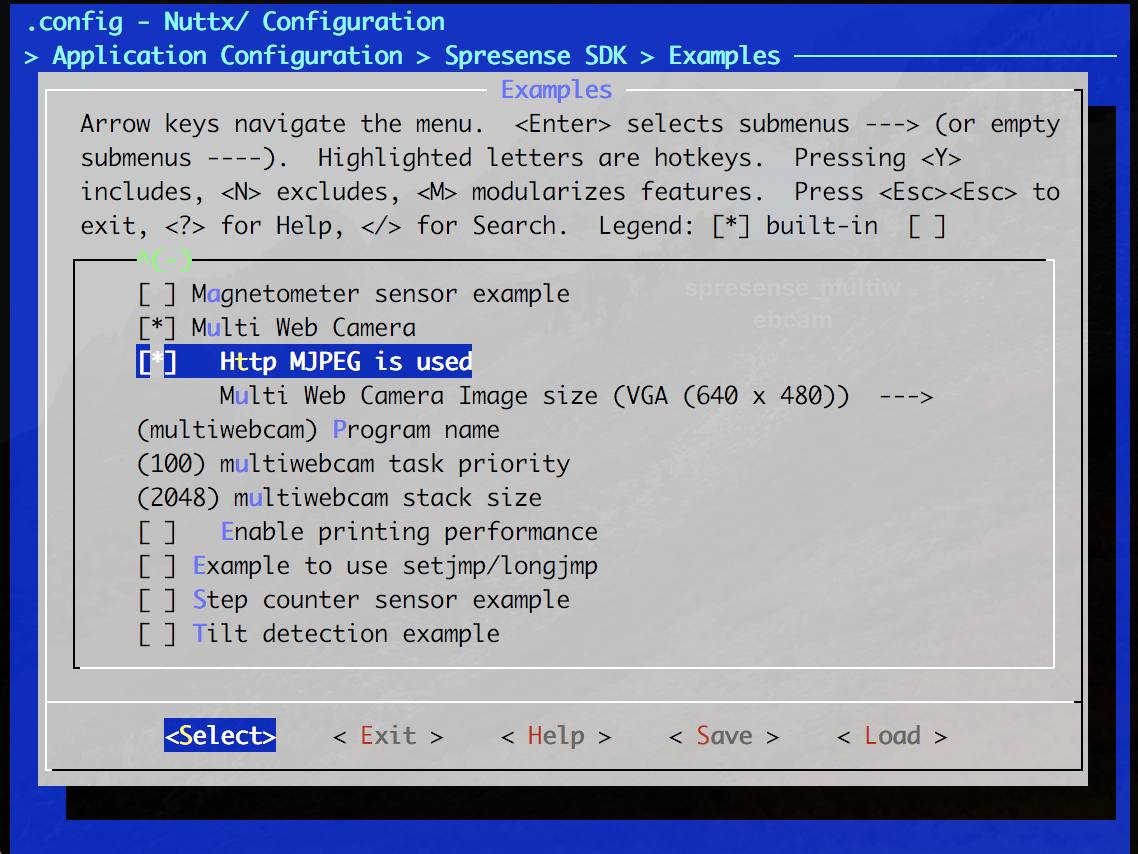Load a saved configuration file
1138x854 pixels.
click(890, 735)
